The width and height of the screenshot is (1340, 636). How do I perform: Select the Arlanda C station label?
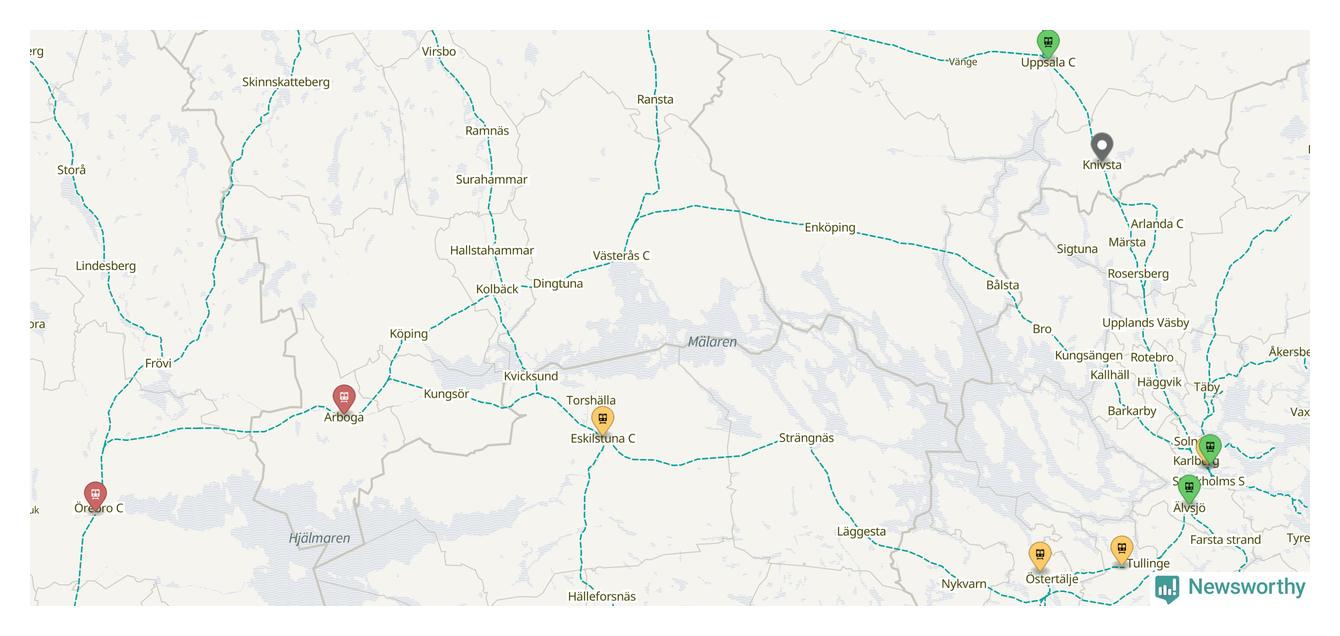1157,224
